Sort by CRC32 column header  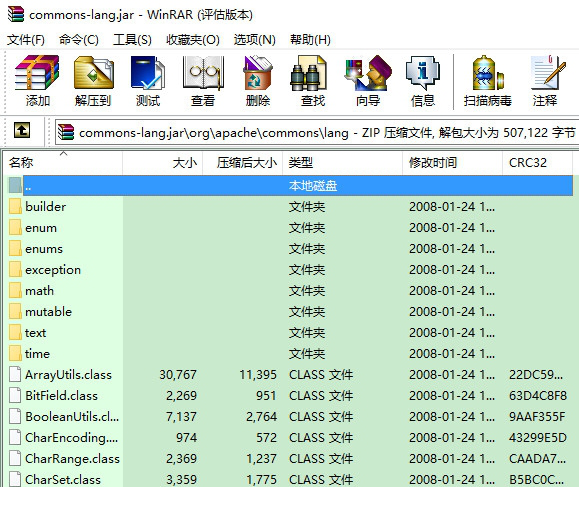[x=538, y=163]
